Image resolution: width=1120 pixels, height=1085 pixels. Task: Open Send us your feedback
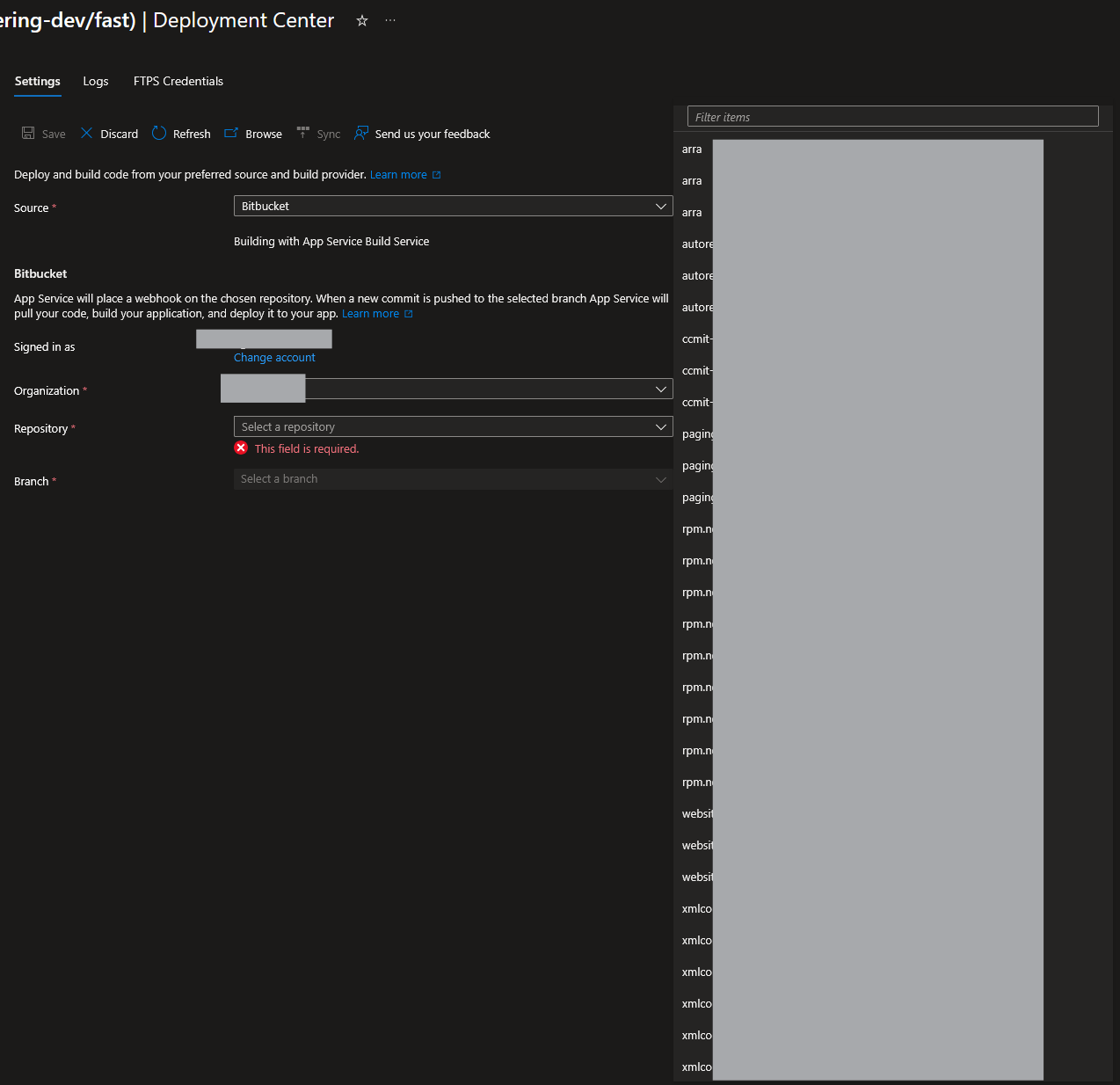422,134
